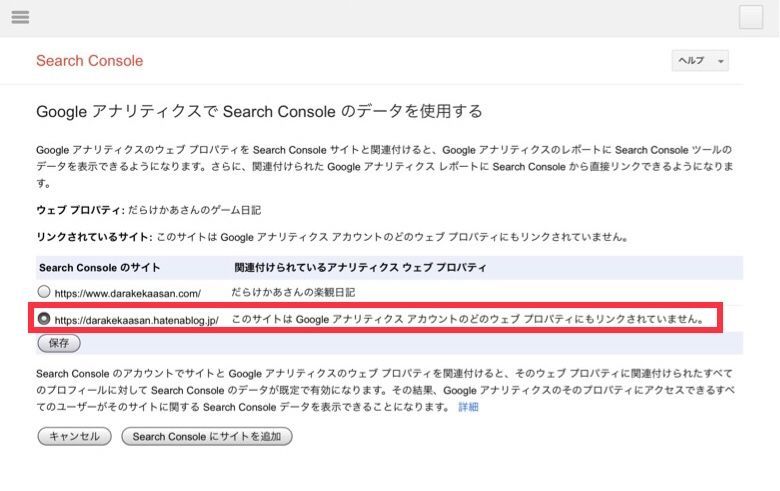The height and width of the screenshot is (491, 780).
Task: Click the Search Console のサイト column header
Action: 99,268
